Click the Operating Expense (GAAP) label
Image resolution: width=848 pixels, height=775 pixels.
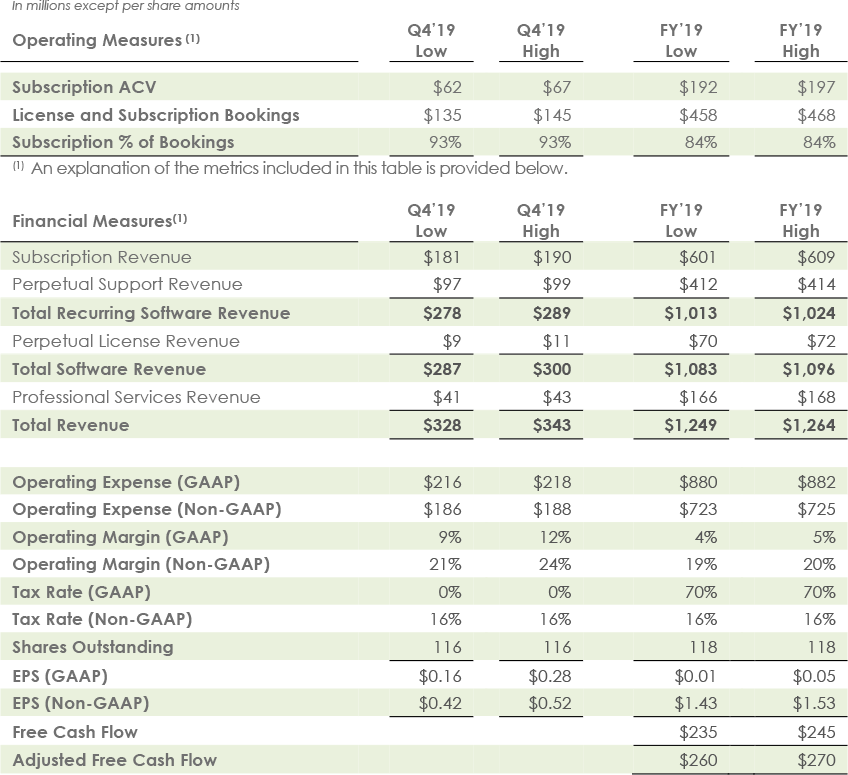tap(126, 483)
